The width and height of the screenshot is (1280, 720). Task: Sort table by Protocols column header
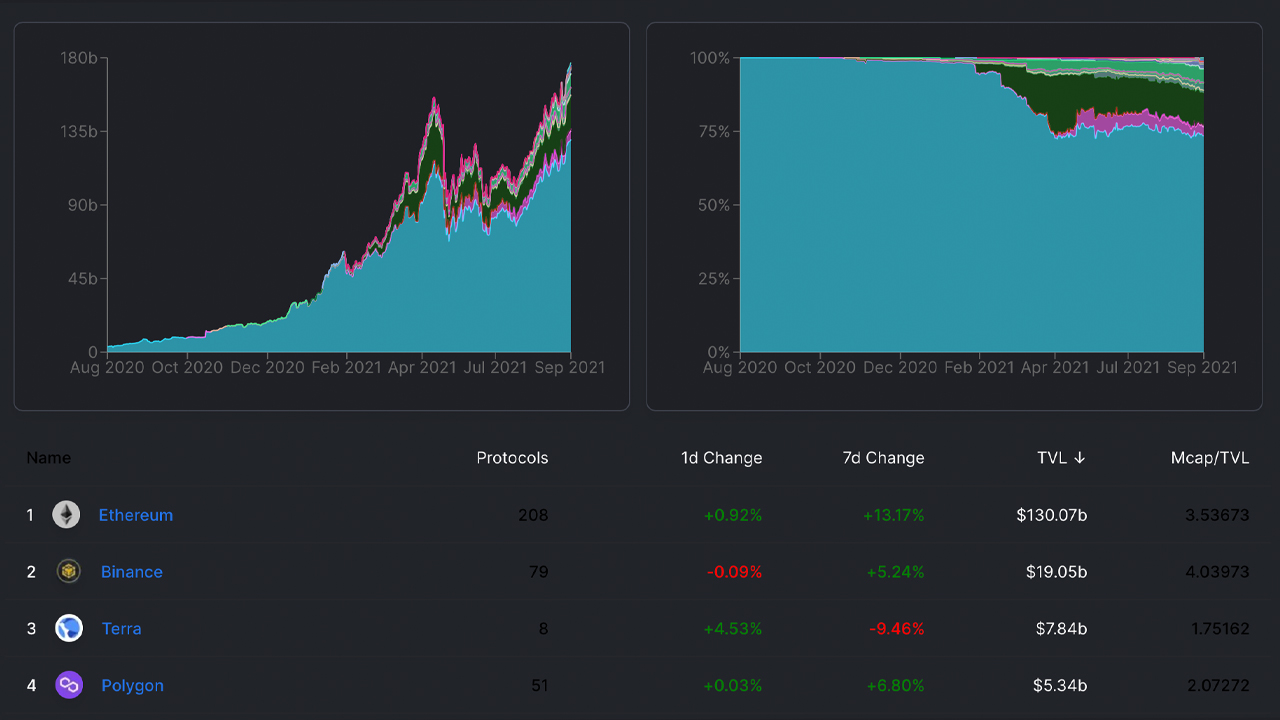click(512, 458)
